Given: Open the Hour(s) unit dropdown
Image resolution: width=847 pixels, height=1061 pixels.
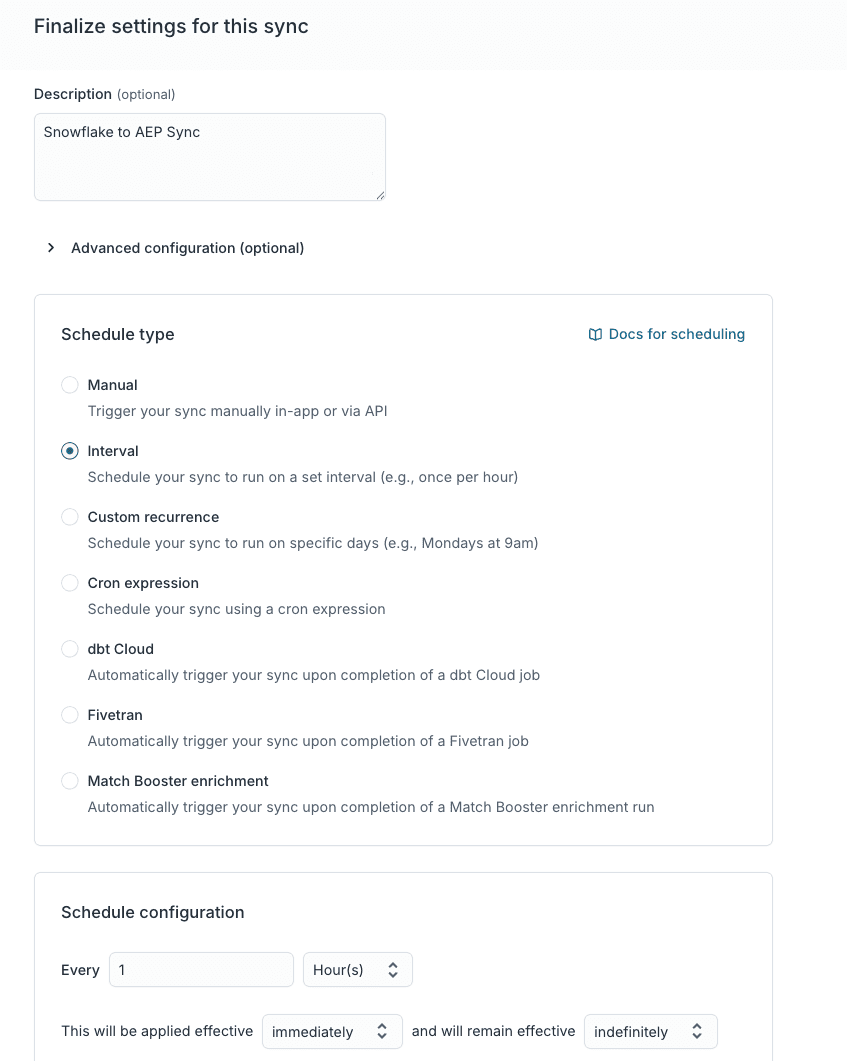Looking at the screenshot, I should pos(357,970).
